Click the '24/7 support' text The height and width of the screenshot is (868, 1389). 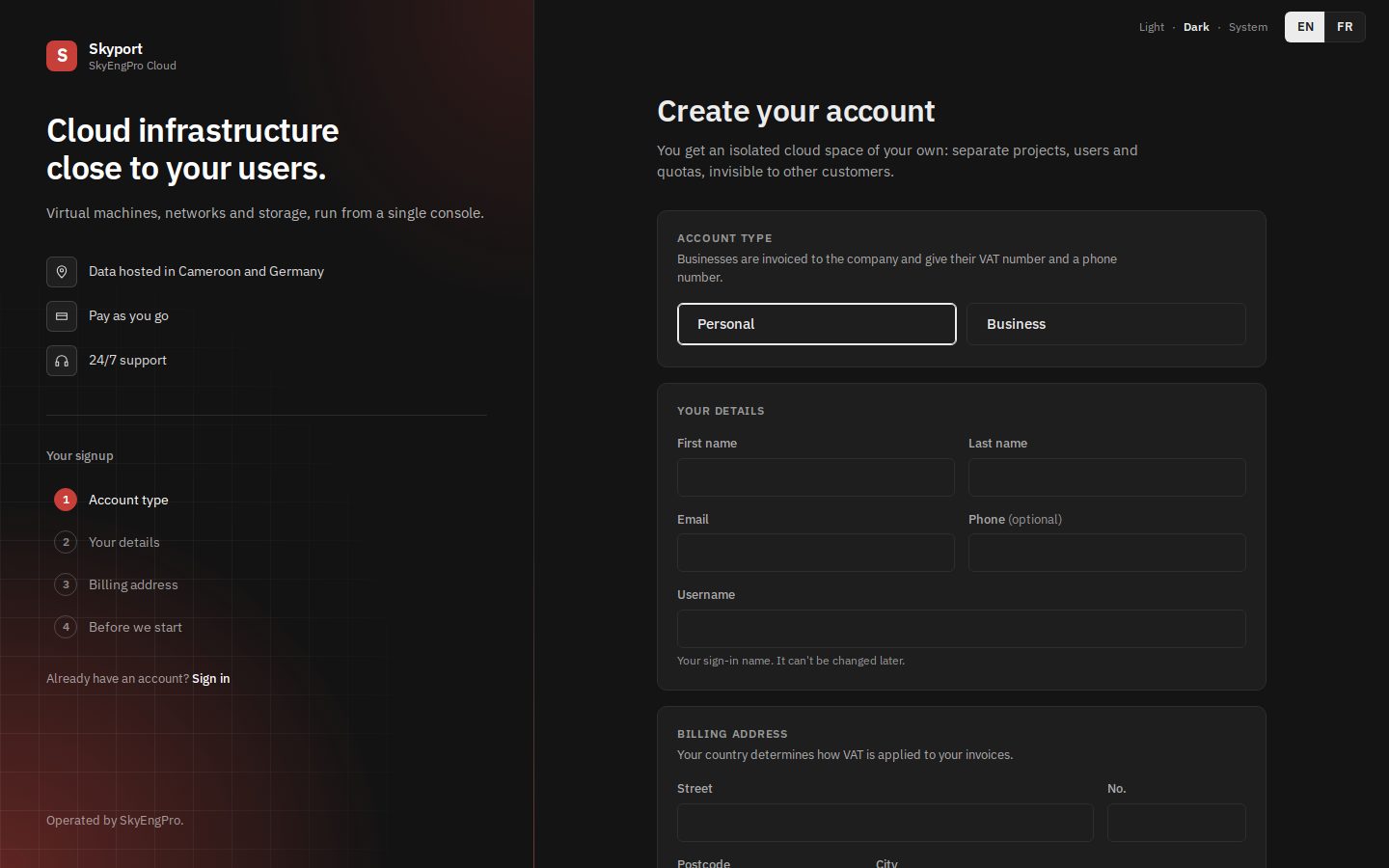127,361
